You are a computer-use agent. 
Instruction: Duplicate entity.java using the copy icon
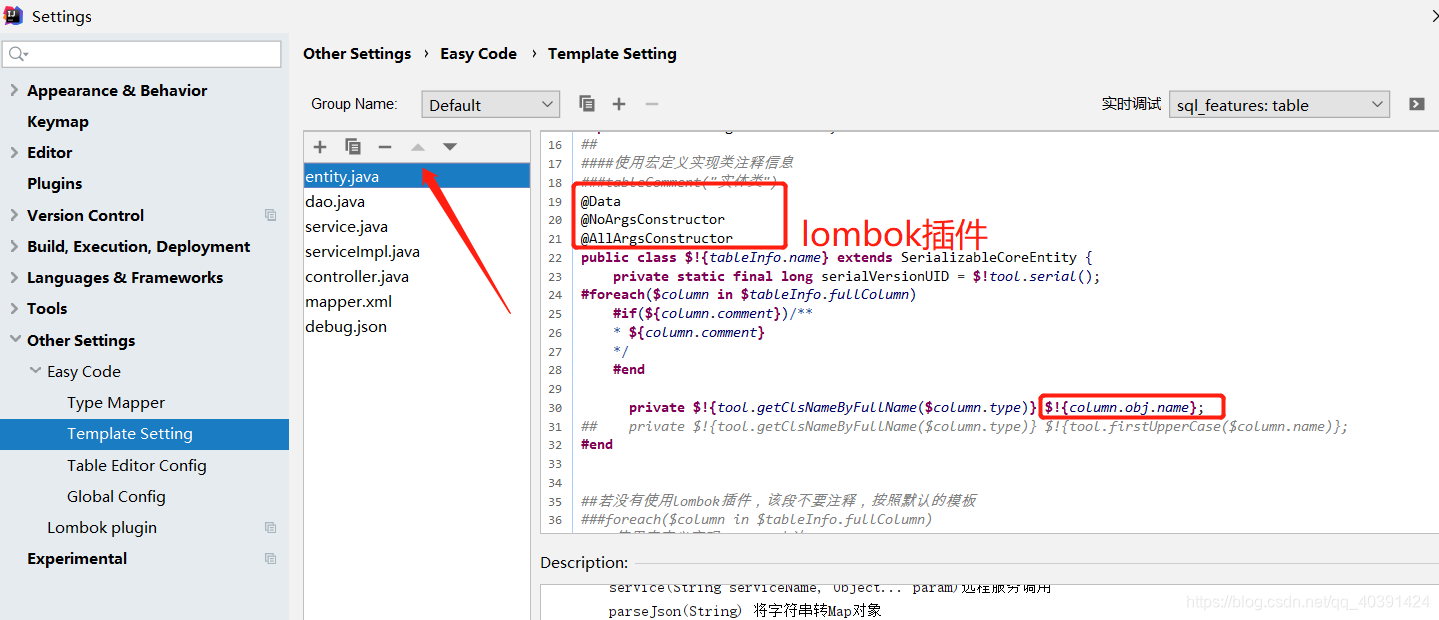coord(352,146)
